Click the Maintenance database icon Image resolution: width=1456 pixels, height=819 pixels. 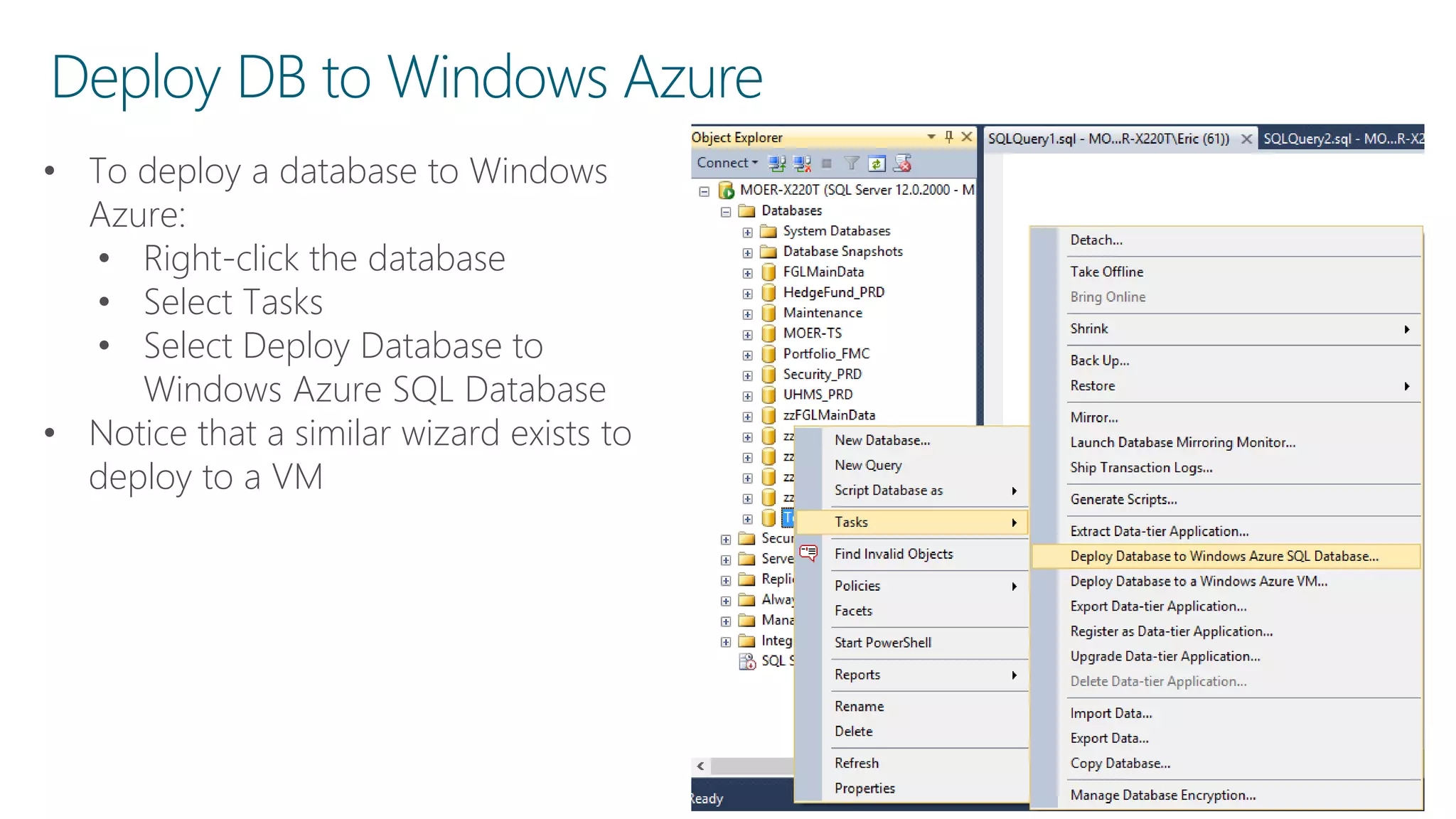pos(769,313)
